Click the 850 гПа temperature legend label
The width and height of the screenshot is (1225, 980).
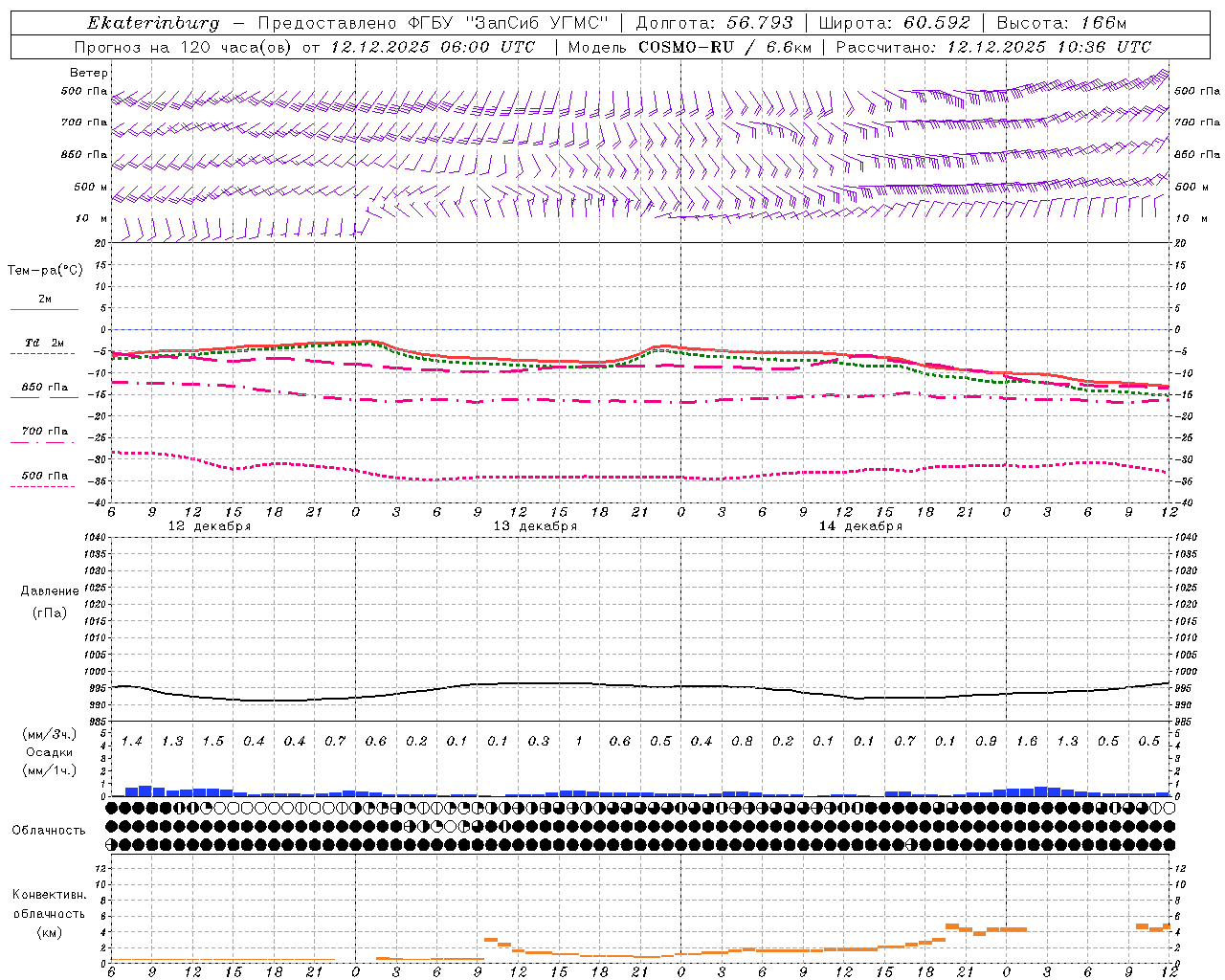point(45,388)
